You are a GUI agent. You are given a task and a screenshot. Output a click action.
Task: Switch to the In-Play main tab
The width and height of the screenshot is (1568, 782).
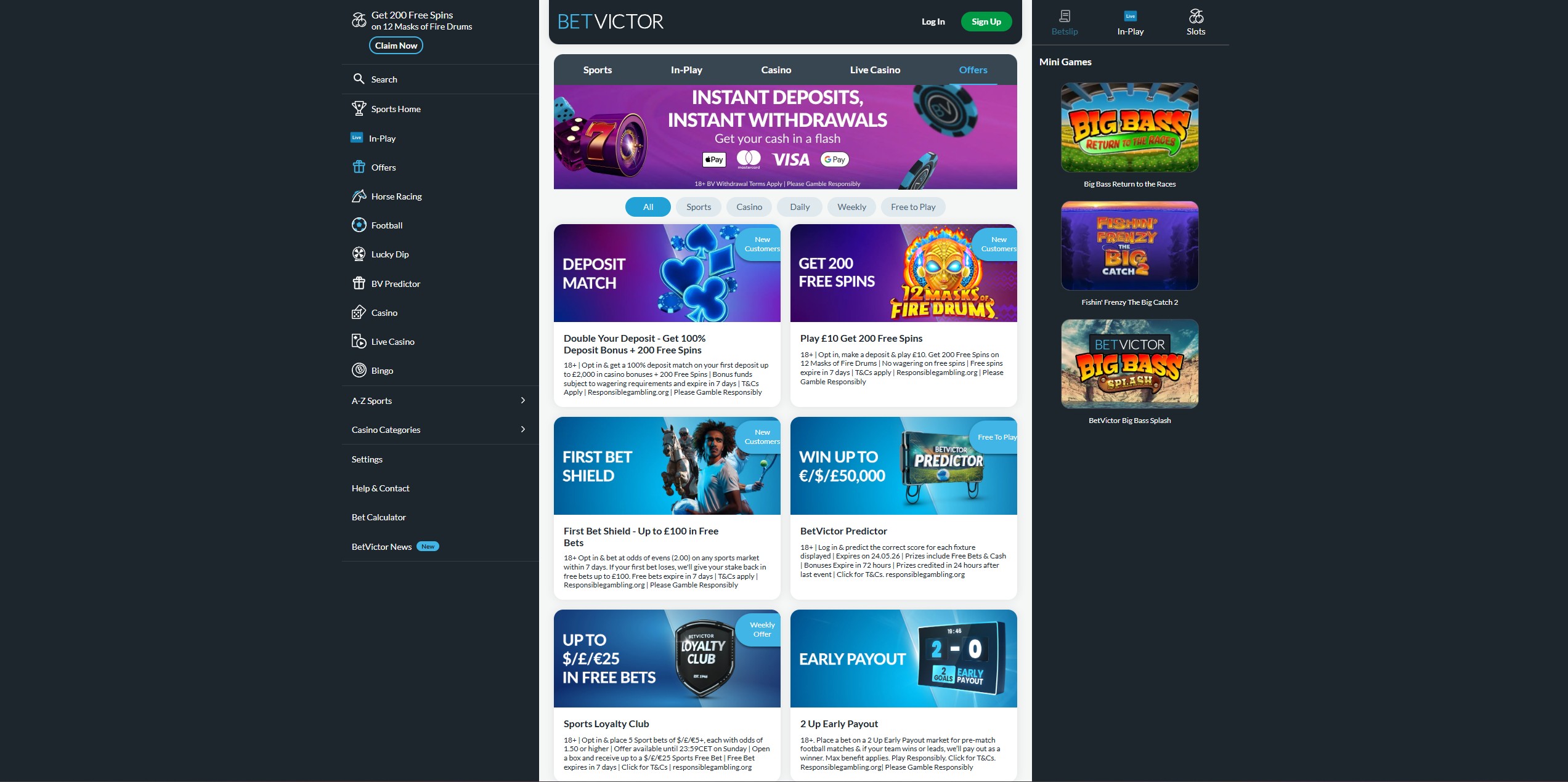686,70
